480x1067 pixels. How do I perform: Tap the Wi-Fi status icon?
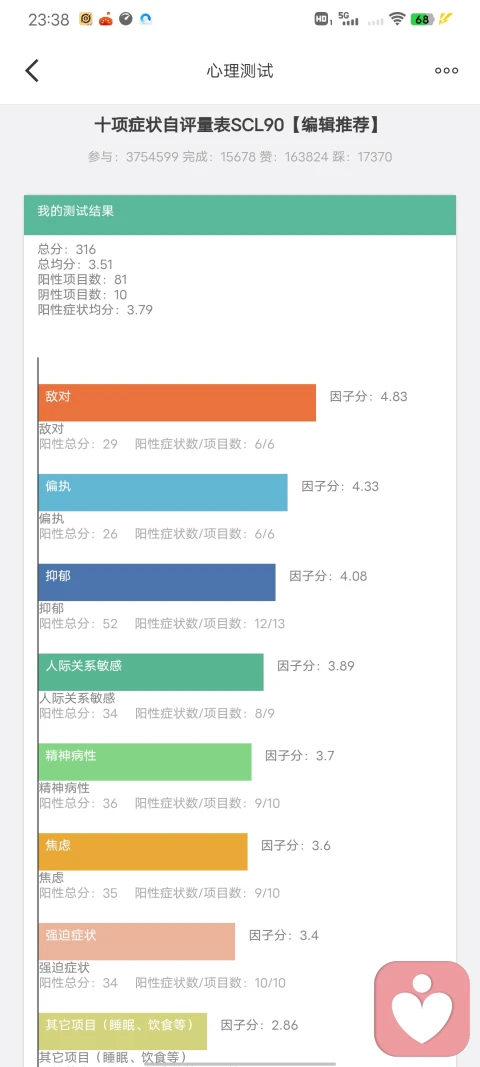pos(397,19)
